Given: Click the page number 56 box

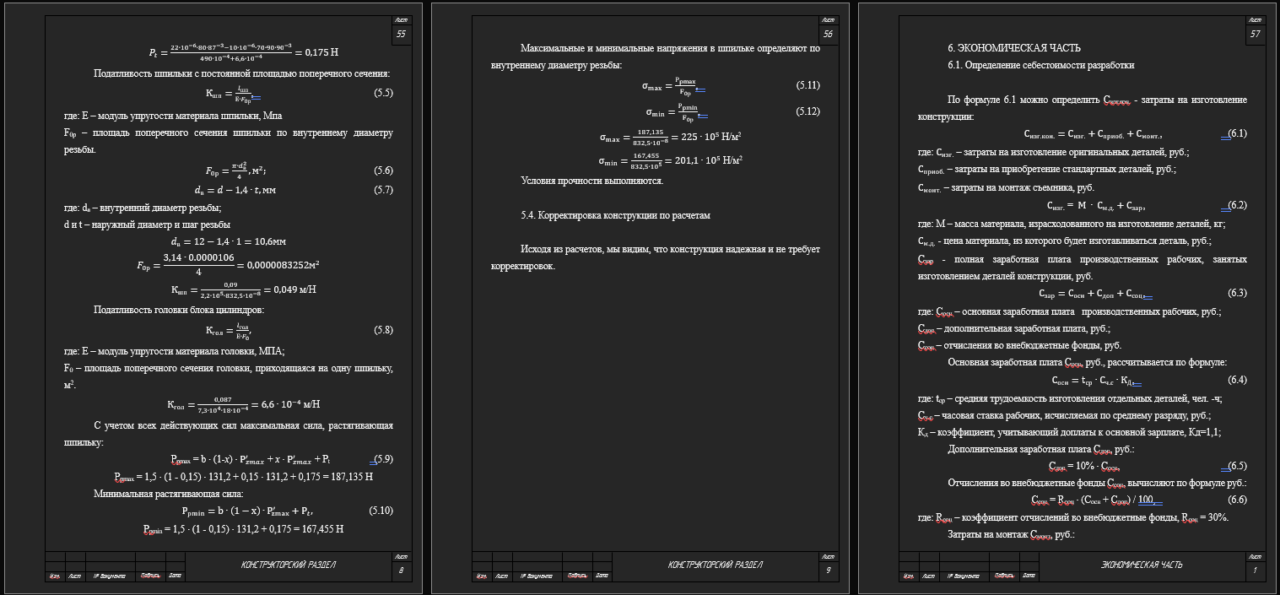Looking at the screenshot, I should click(827, 34).
